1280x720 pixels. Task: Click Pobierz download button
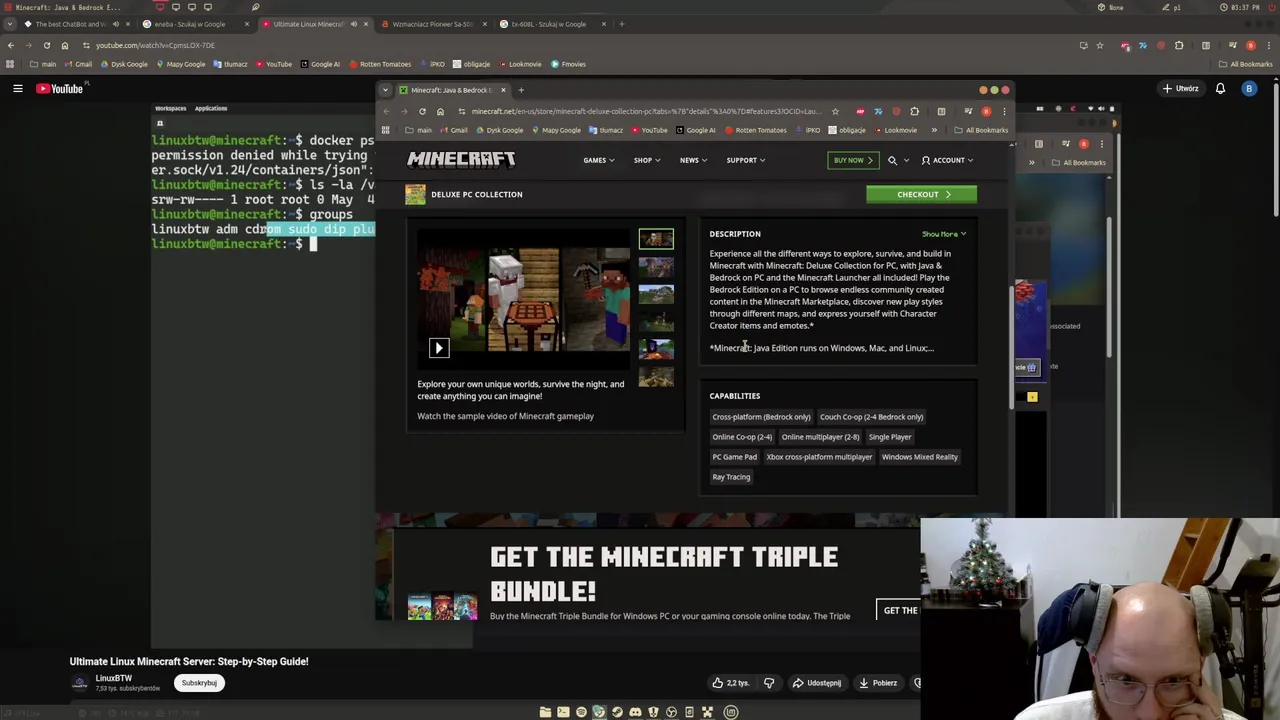tap(878, 683)
